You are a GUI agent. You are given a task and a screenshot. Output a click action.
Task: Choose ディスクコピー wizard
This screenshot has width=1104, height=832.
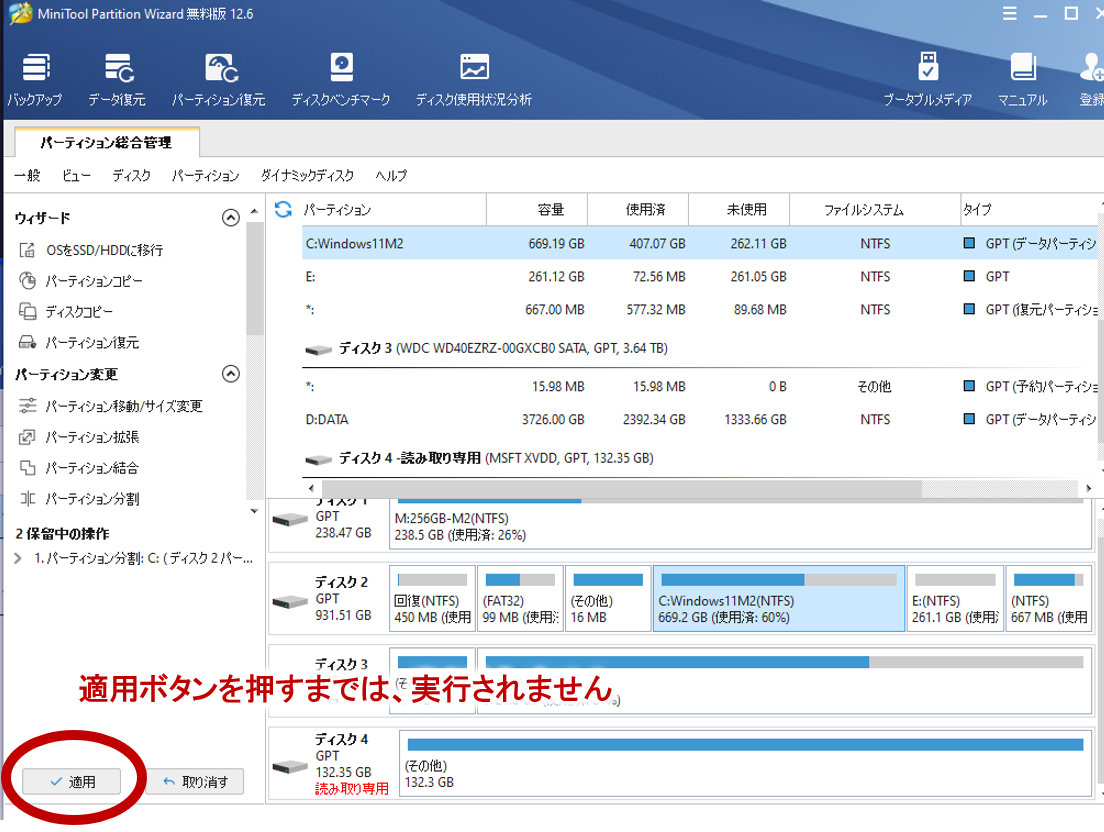[x=66, y=311]
